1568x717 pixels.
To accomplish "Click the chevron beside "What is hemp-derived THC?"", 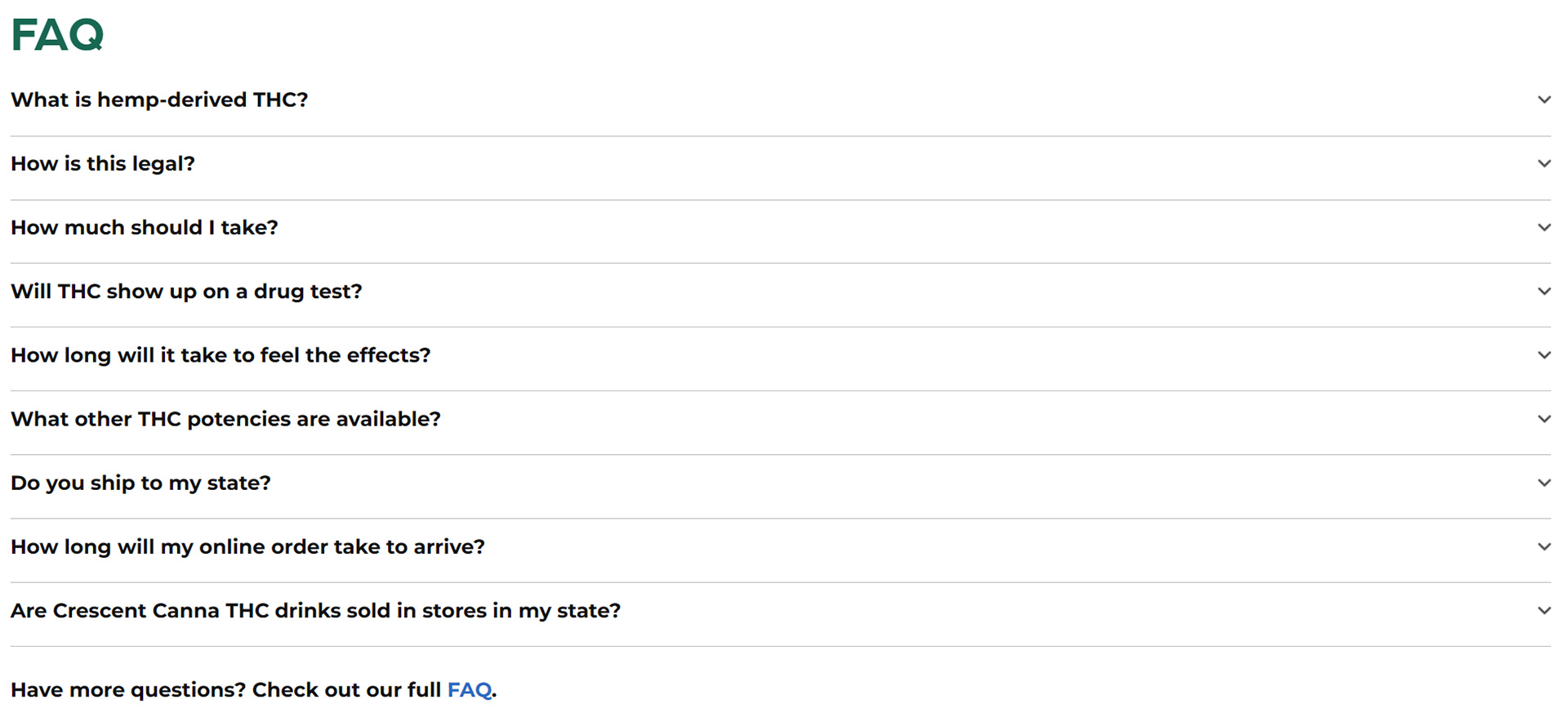I will (x=1543, y=100).
